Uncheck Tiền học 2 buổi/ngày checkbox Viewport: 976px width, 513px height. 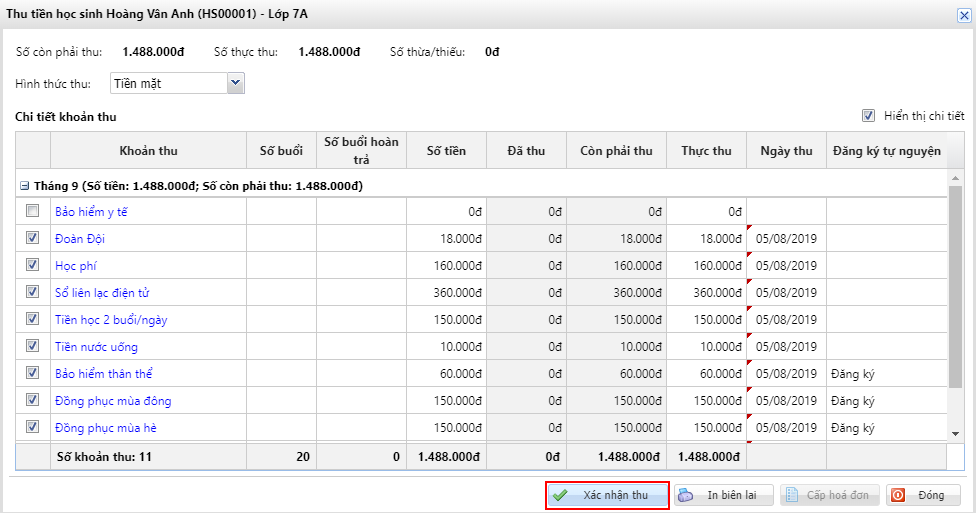pyautogui.click(x=32, y=319)
